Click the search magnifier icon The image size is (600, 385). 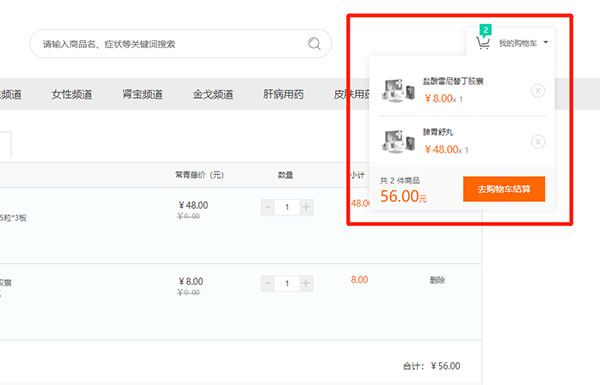[x=314, y=44]
